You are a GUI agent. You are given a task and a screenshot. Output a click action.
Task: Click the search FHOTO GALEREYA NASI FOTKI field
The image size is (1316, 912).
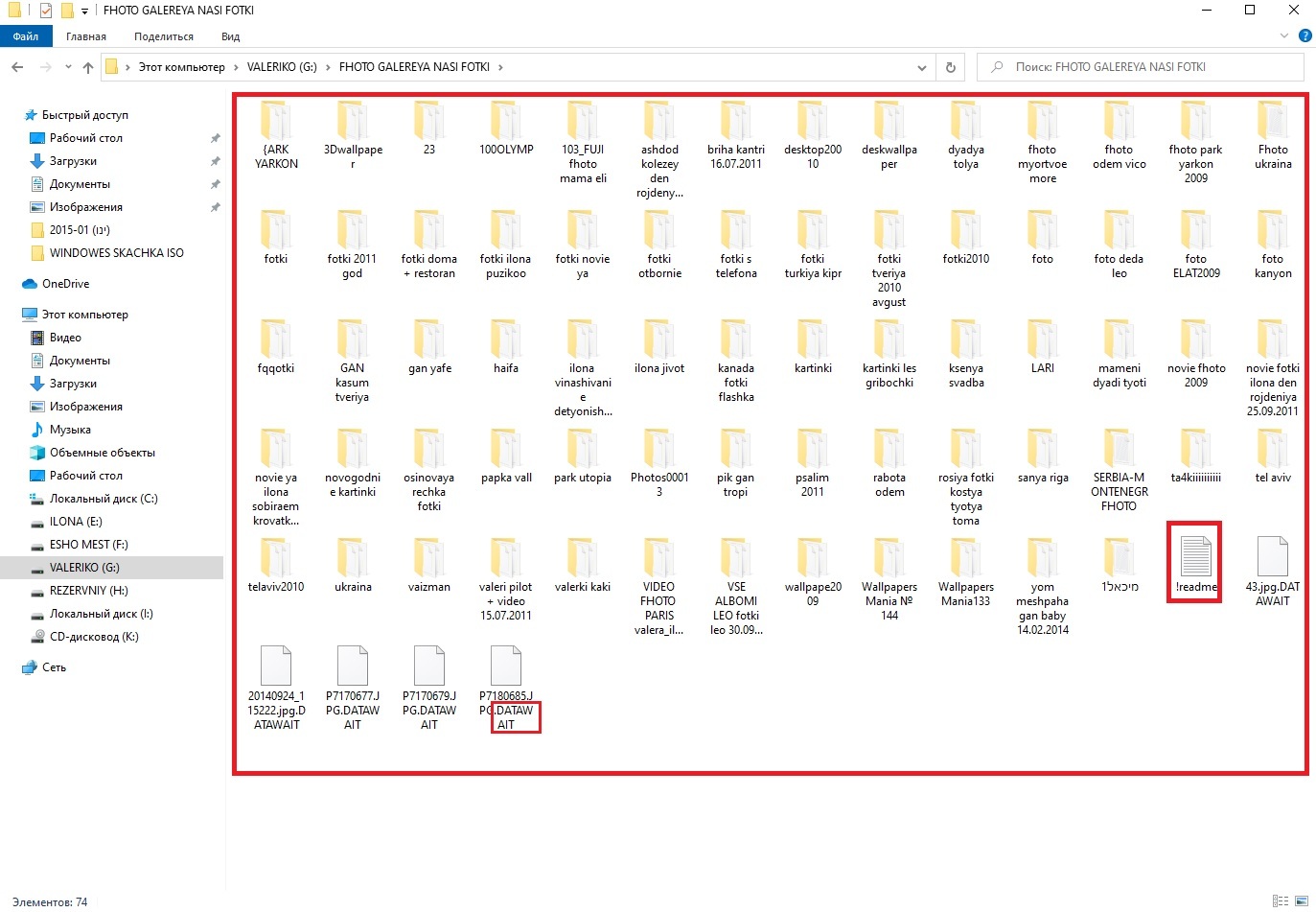[1141, 67]
